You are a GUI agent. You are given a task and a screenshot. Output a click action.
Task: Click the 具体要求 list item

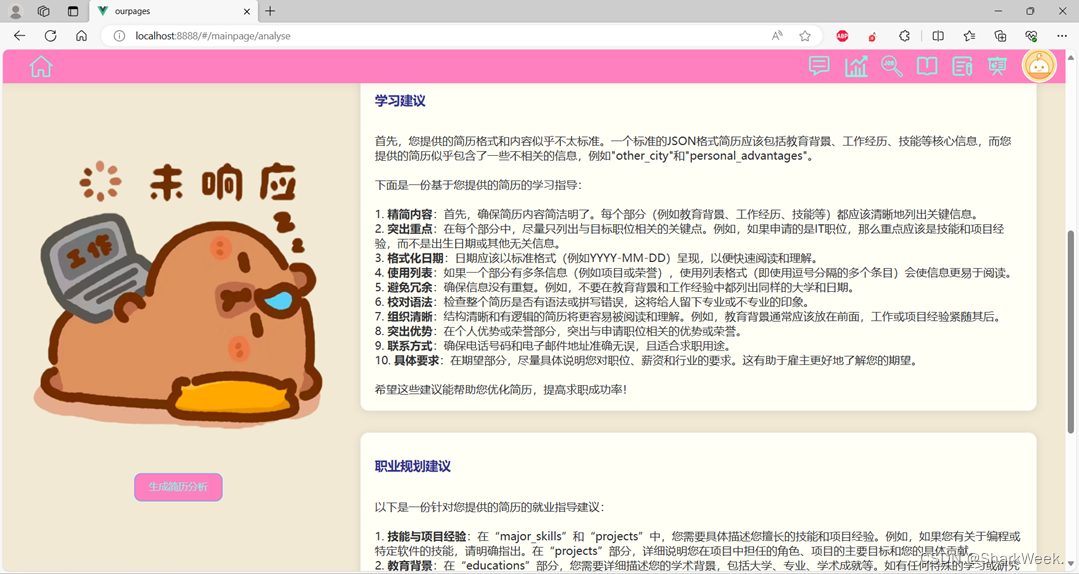(x=647, y=360)
